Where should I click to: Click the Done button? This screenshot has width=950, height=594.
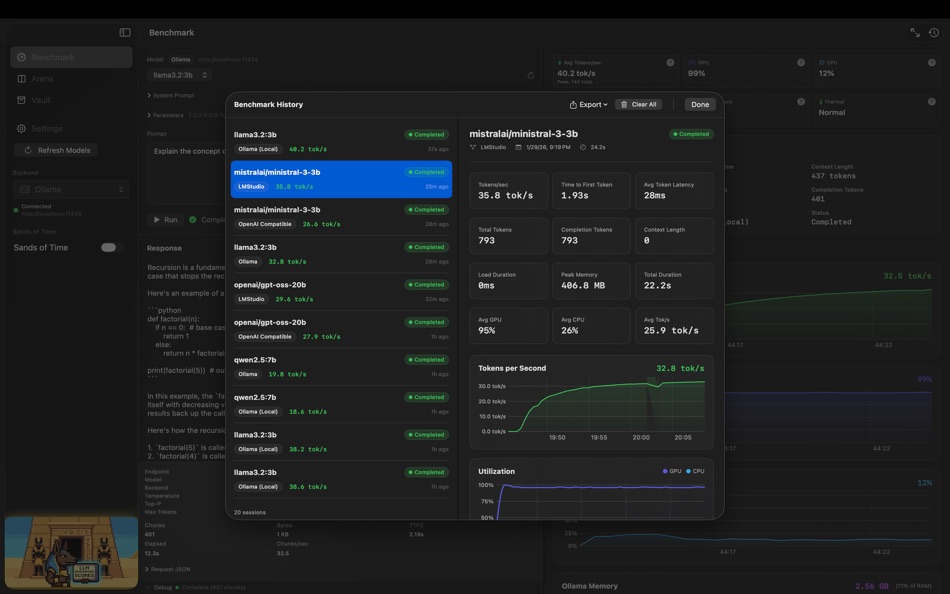pos(700,104)
